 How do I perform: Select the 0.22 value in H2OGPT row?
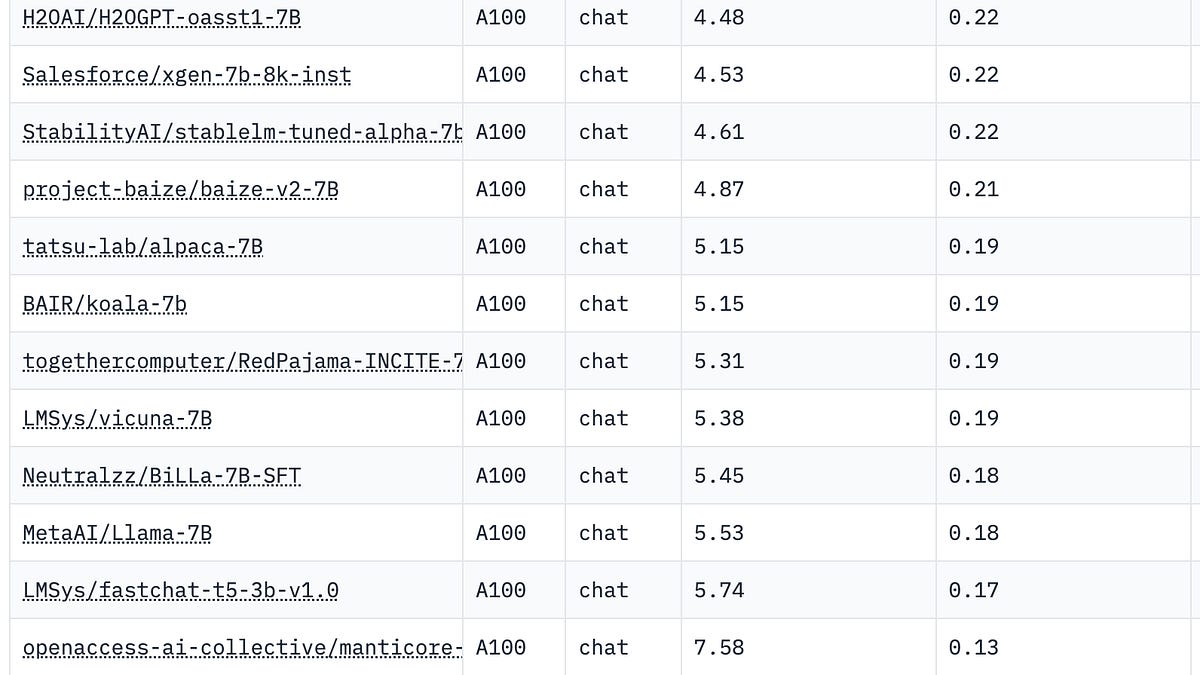click(973, 18)
